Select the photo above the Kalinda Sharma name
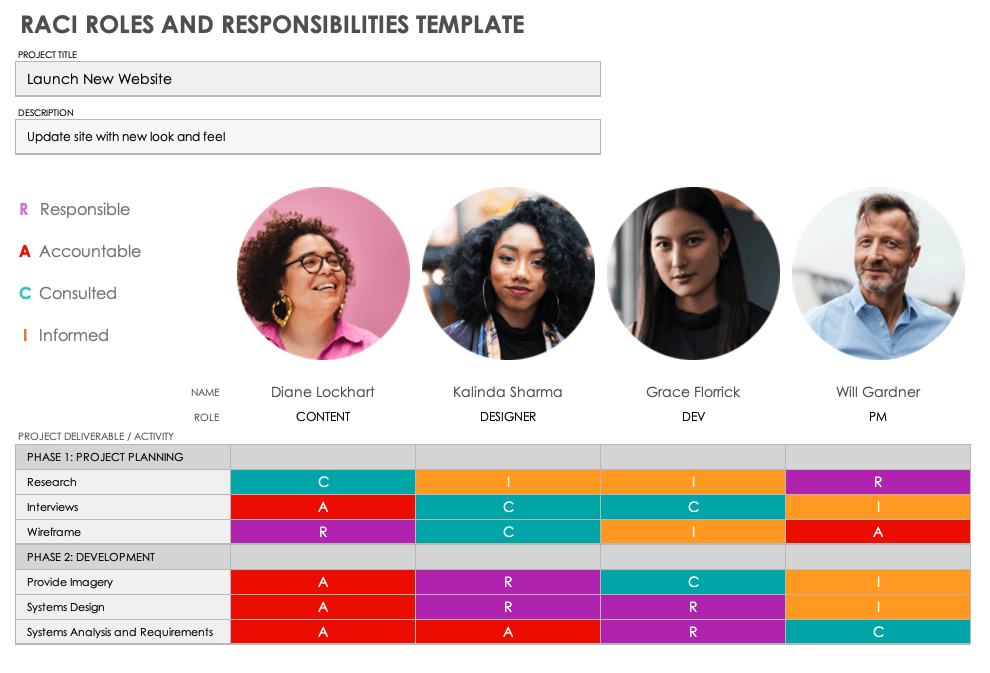The image size is (990, 673). tap(508, 273)
